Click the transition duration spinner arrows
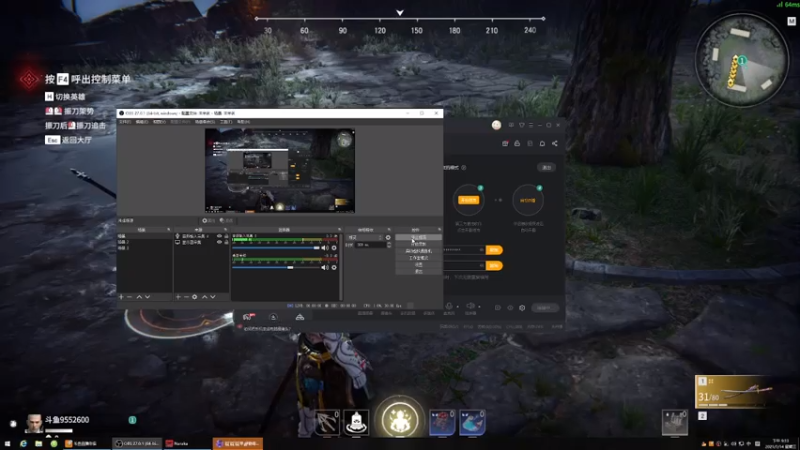 click(x=389, y=245)
